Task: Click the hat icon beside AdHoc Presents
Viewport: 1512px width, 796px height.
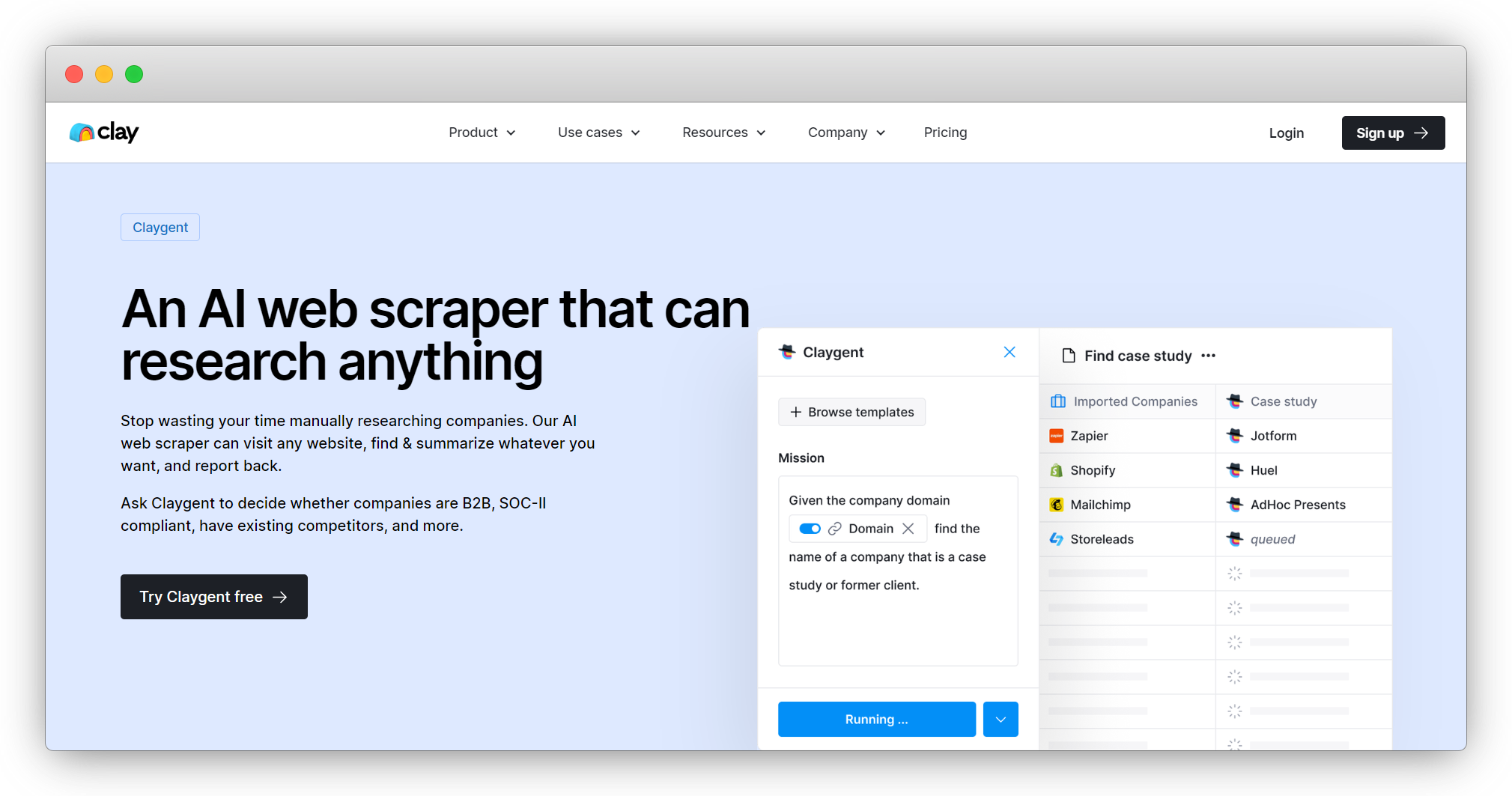Action: click(1235, 505)
